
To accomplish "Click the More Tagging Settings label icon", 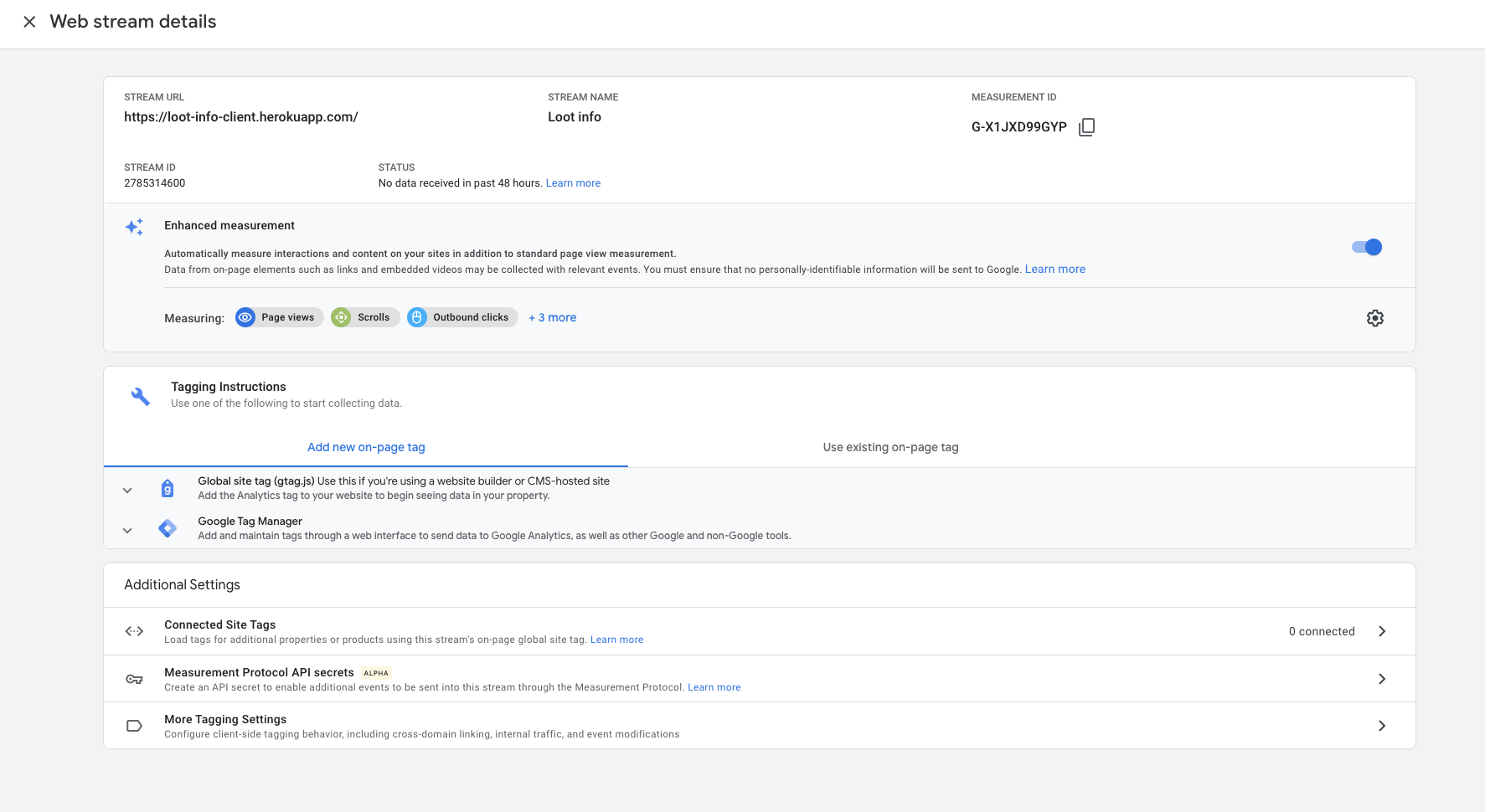I will point(134,726).
